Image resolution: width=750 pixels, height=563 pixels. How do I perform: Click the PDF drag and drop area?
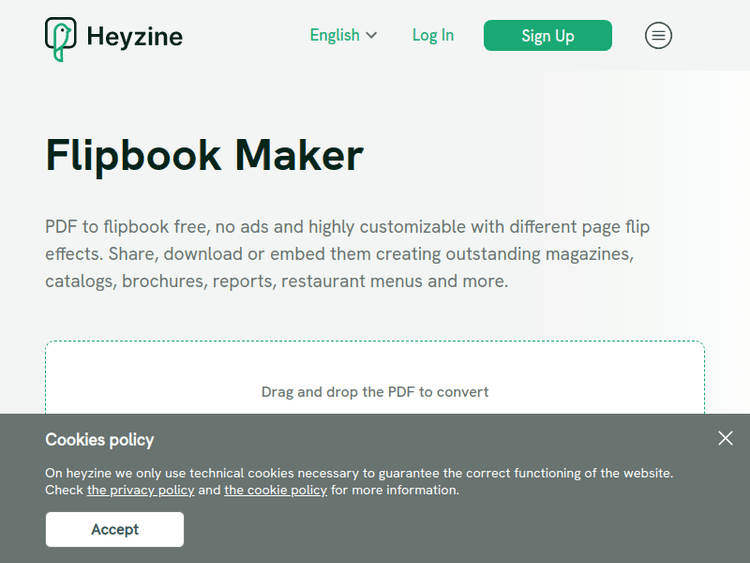pos(375,378)
